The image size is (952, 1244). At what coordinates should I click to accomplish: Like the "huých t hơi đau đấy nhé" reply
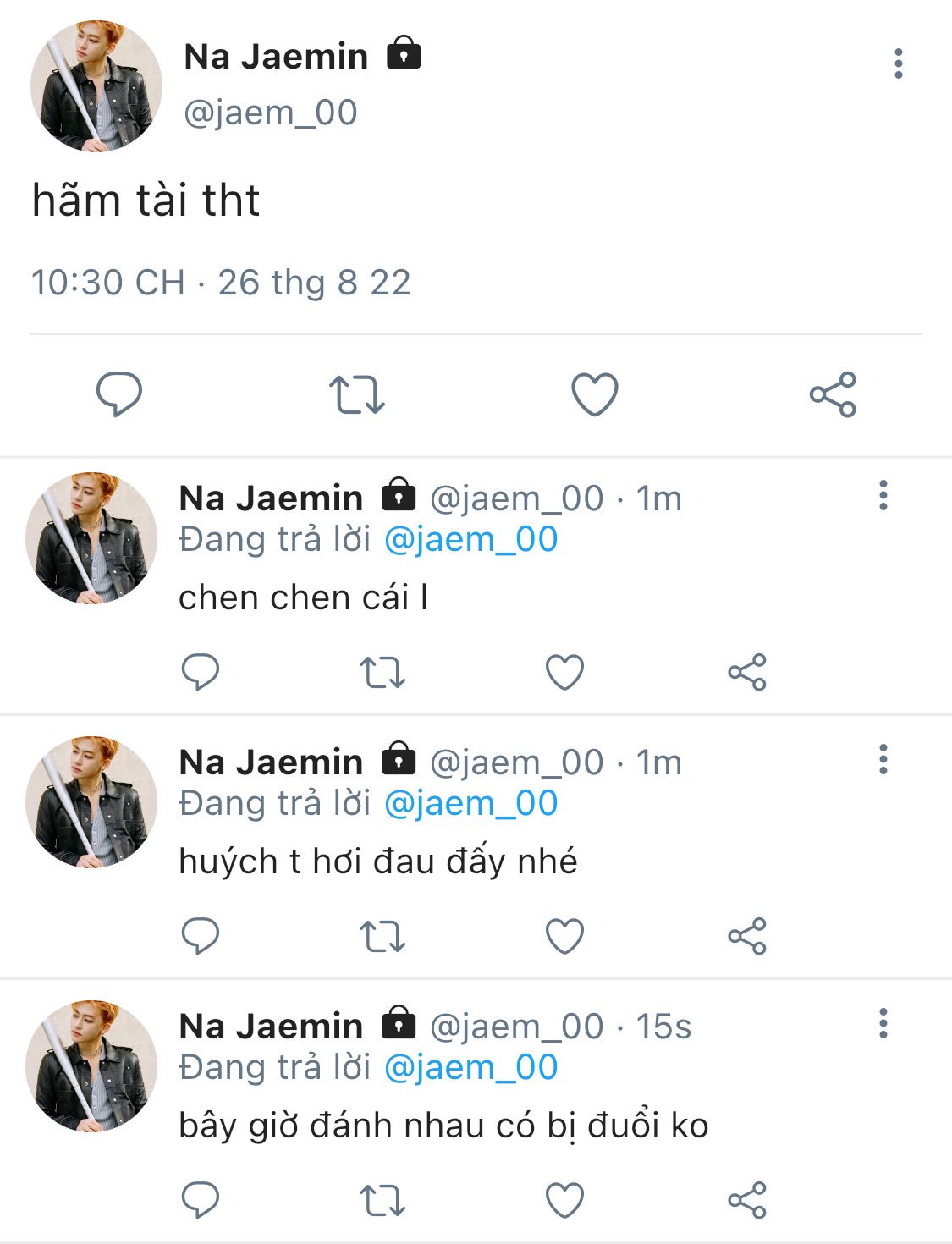[564, 937]
